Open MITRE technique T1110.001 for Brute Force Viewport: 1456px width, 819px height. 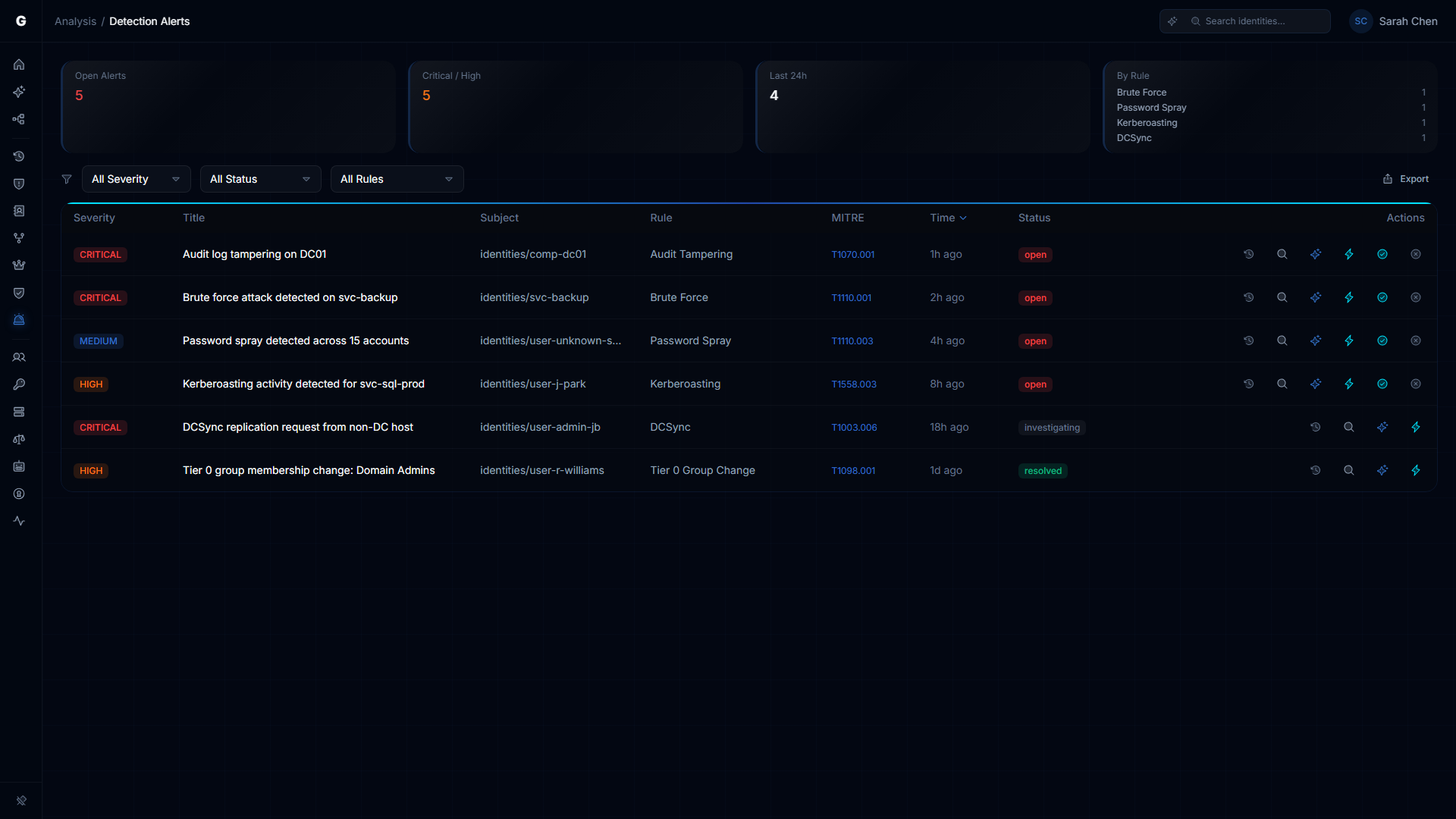coord(851,297)
